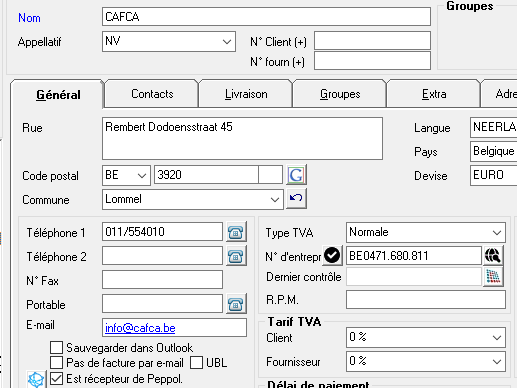Focus the N° Fax field
Screen dimensions: 517x388
pos(162,280)
